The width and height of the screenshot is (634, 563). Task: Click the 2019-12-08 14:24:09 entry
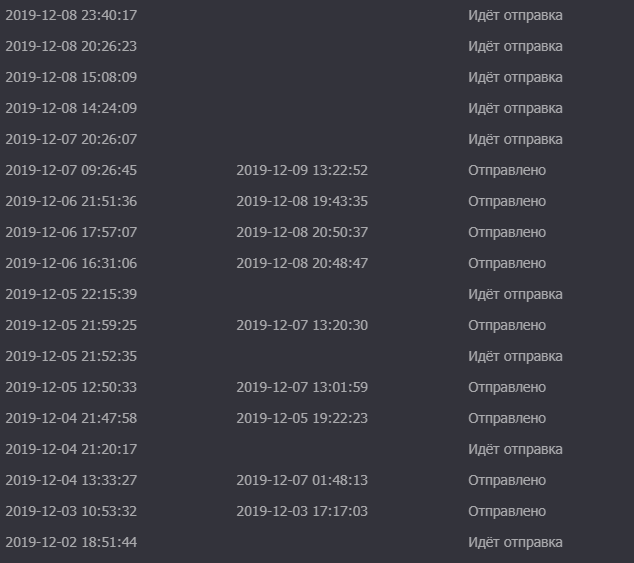pos(71,108)
